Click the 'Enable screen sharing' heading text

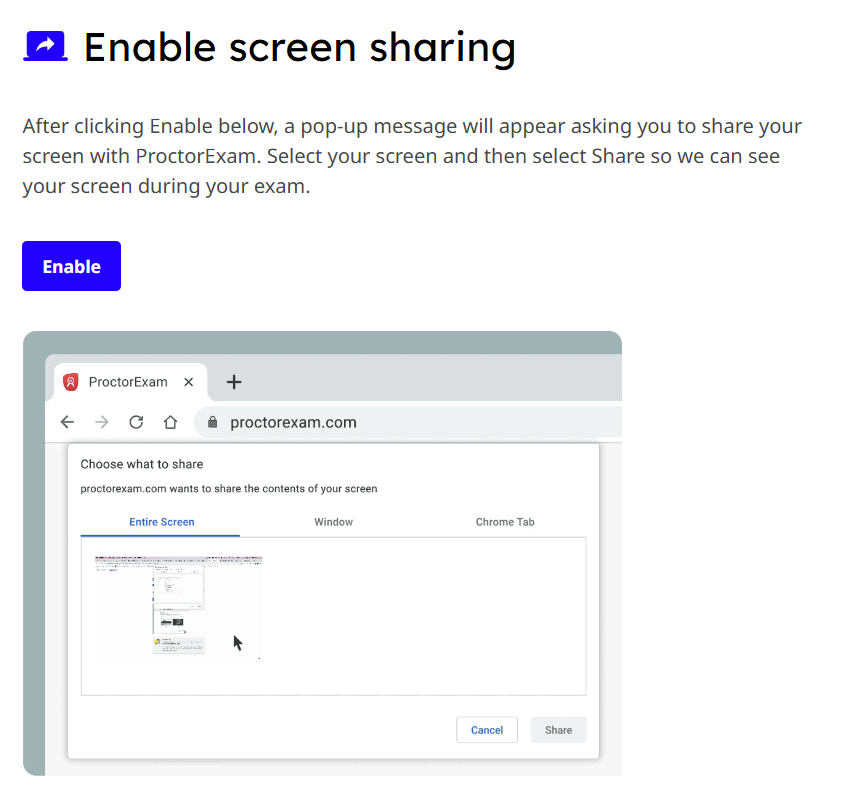[x=299, y=47]
